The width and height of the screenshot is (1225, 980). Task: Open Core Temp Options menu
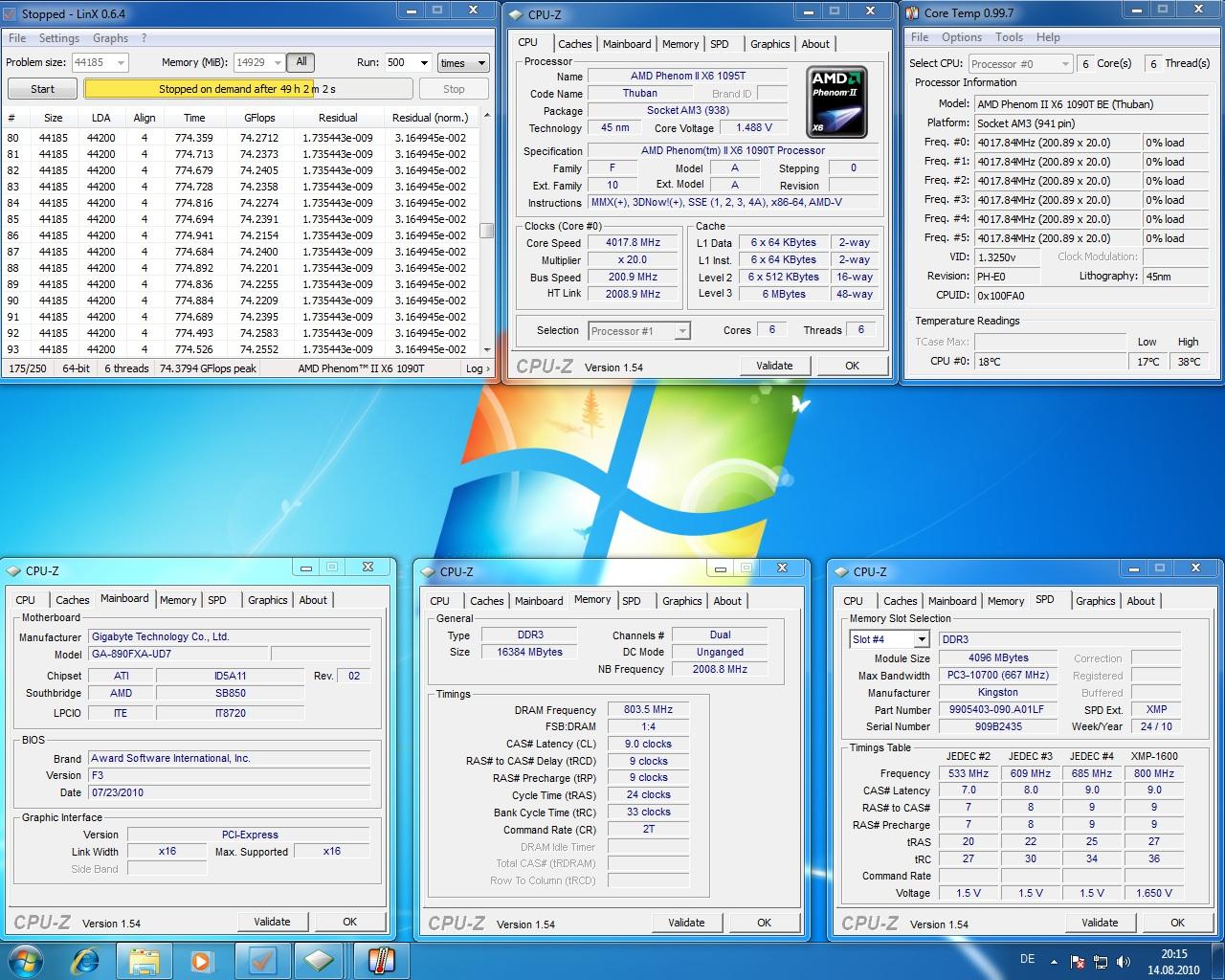[962, 37]
